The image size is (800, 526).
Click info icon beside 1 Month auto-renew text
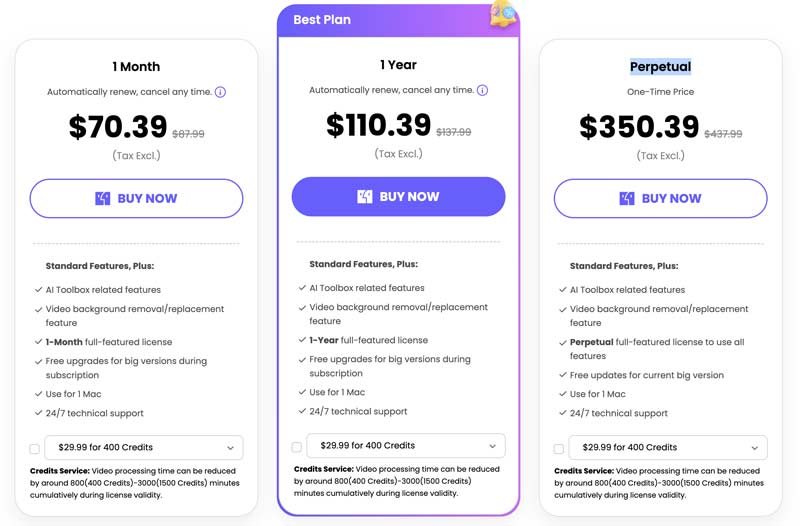click(220, 92)
